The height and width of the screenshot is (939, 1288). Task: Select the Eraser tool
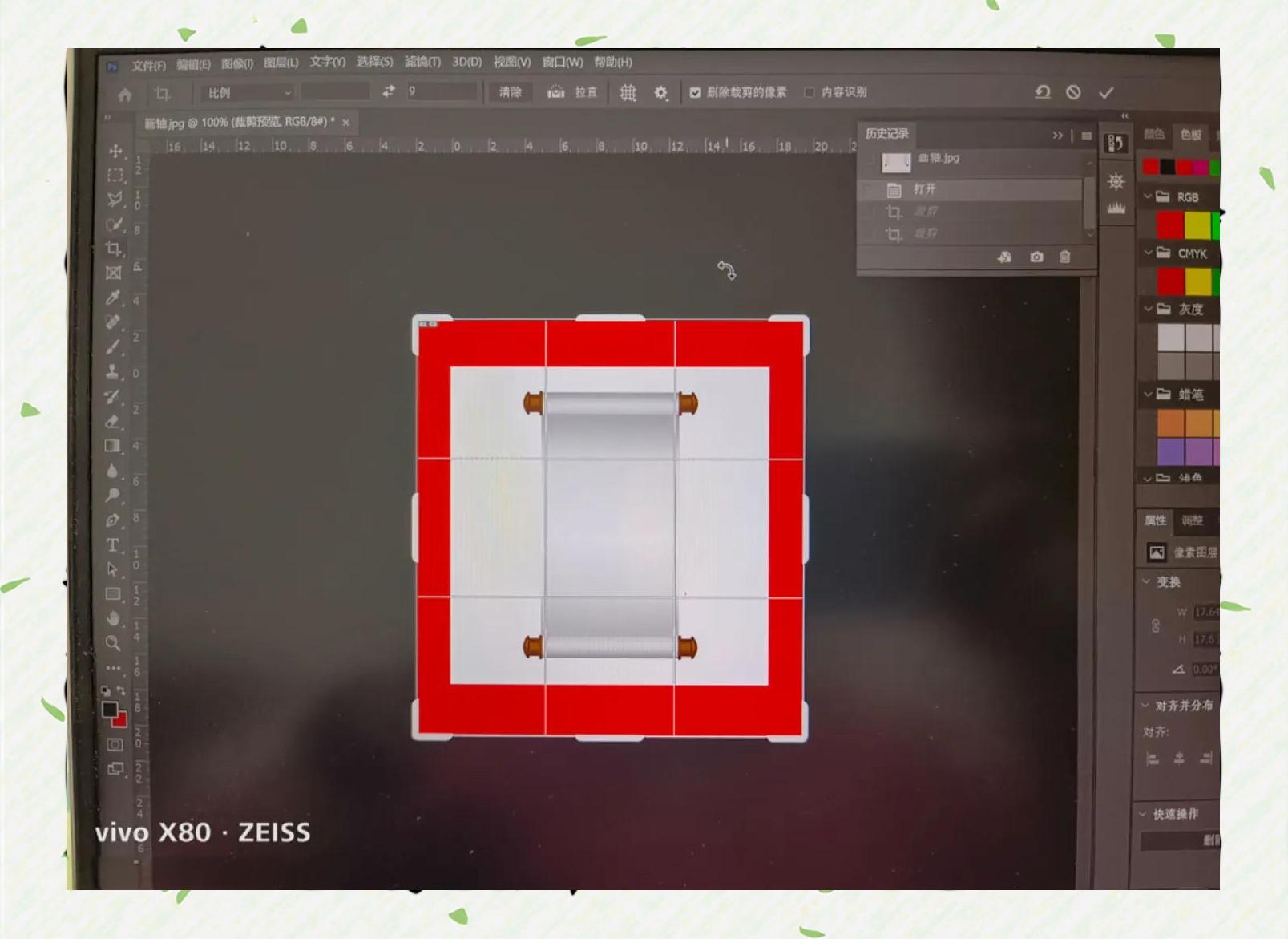point(113,421)
